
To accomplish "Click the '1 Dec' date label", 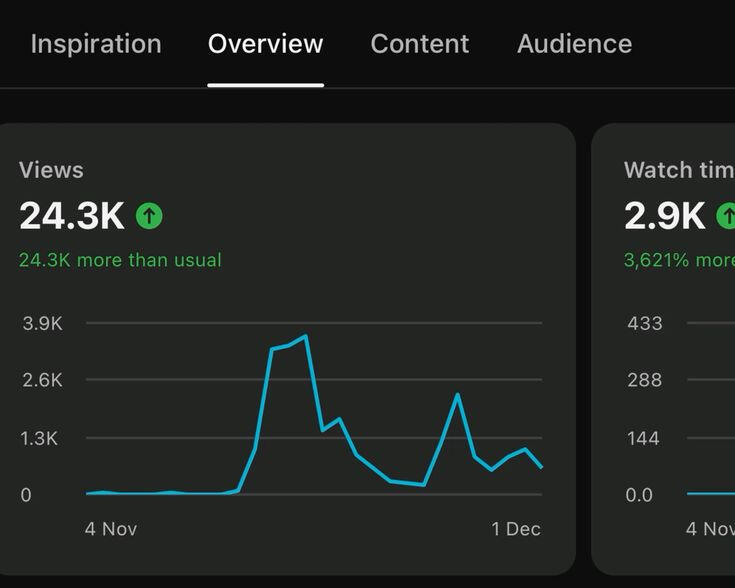I will (516, 529).
